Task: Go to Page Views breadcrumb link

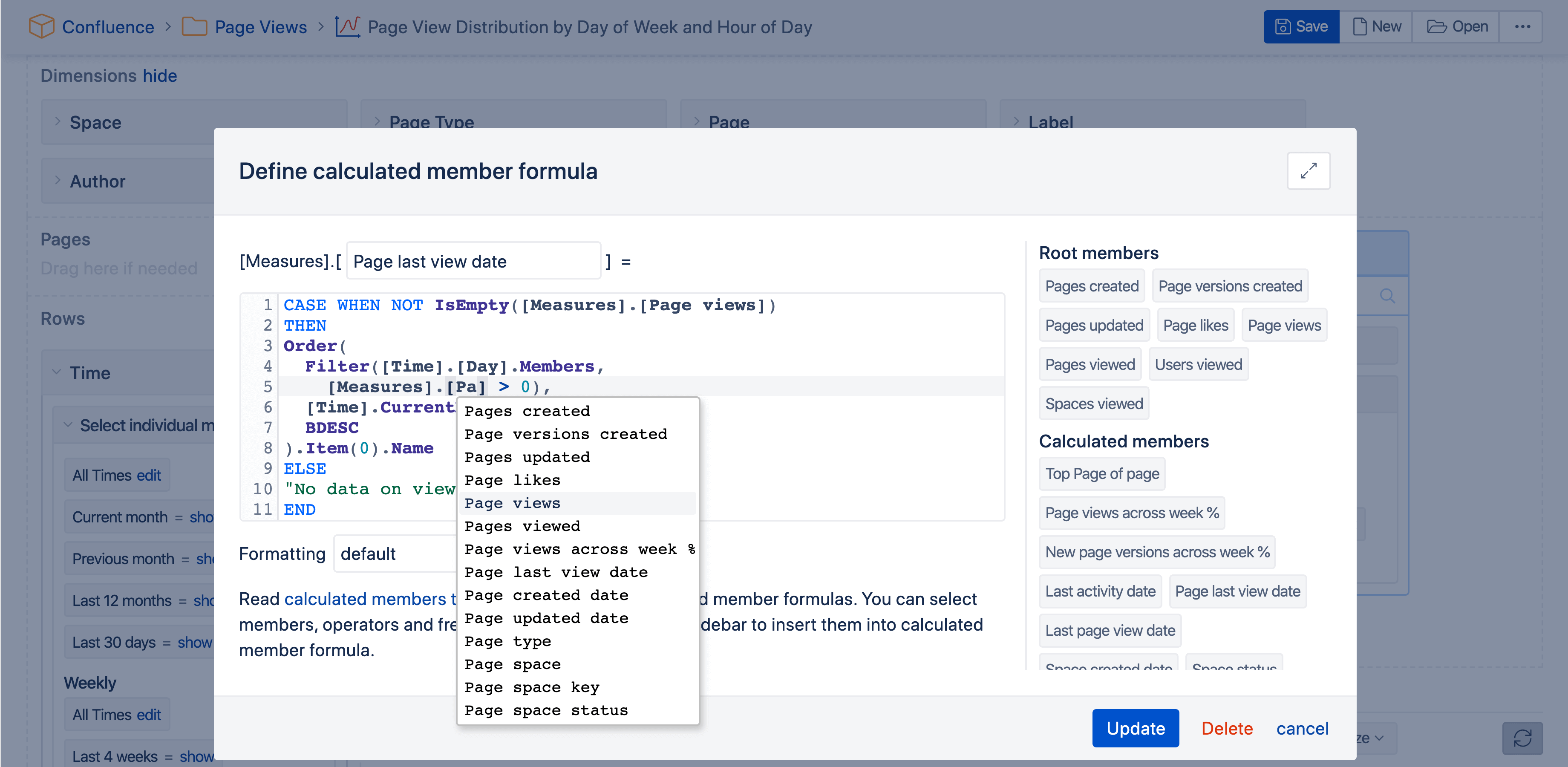Action: click(x=260, y=27)
